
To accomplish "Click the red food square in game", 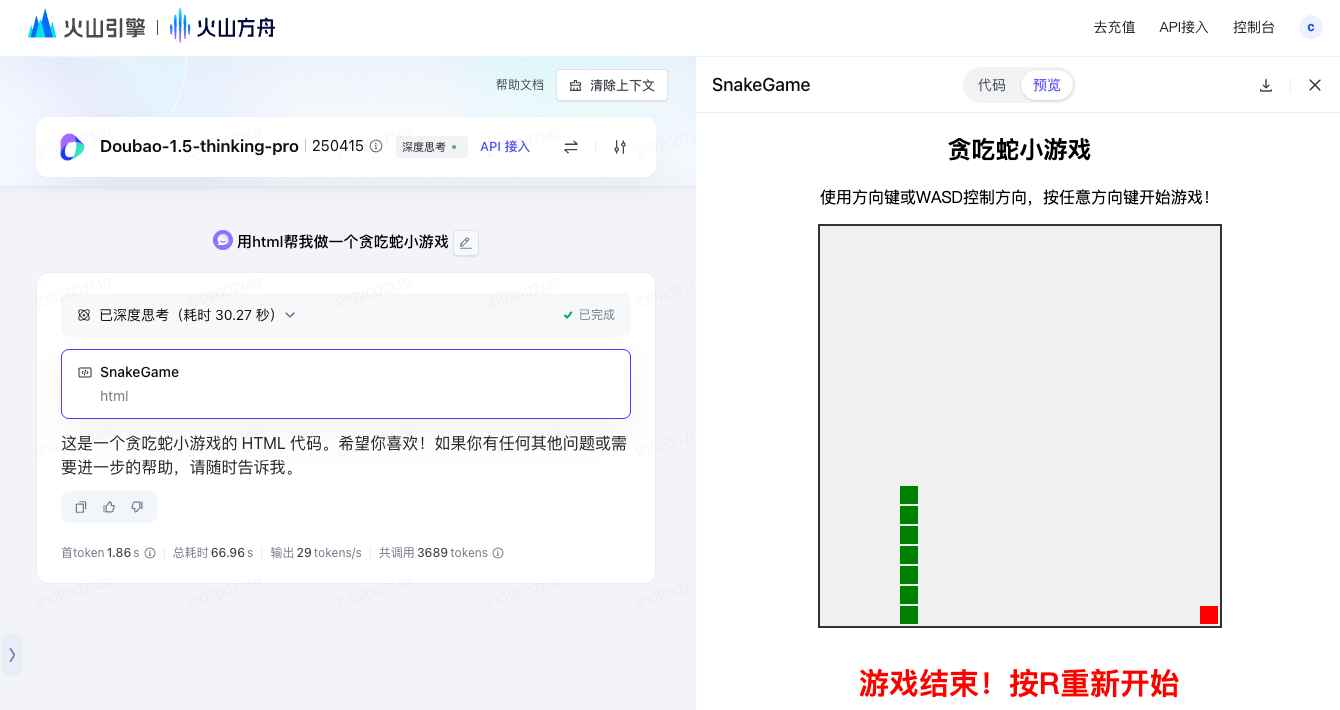I will (x=1209, y=615).
